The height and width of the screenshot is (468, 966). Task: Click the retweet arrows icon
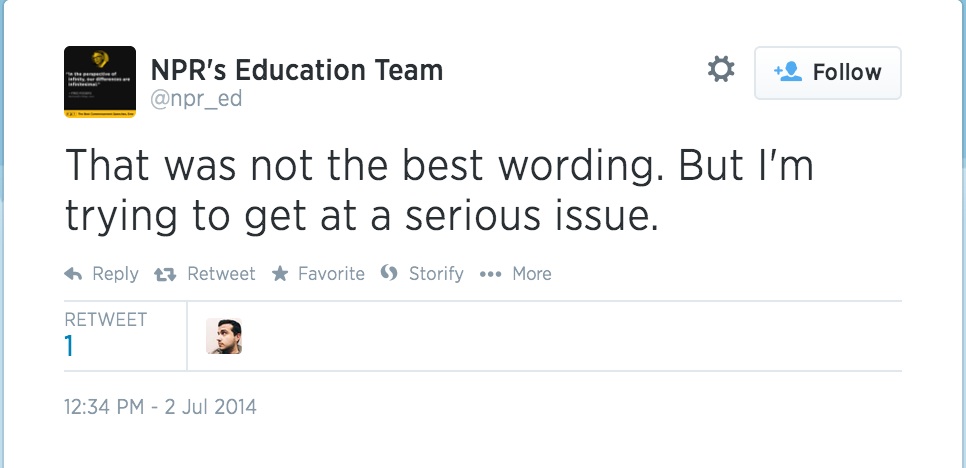(165, 274)
